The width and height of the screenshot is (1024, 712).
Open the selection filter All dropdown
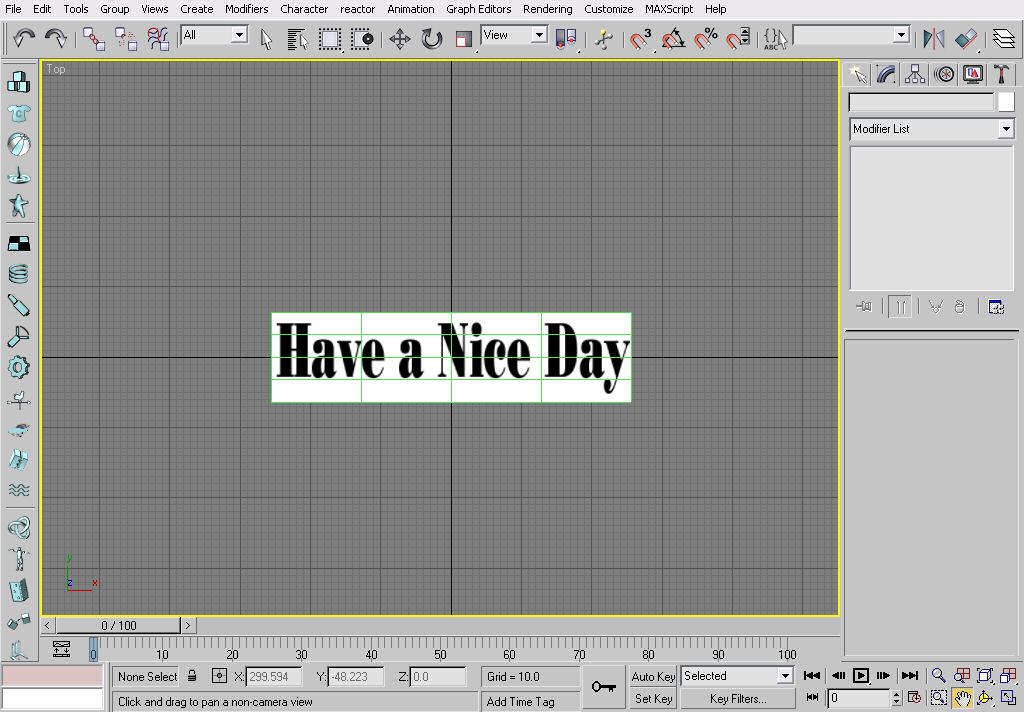coord(214,35)
